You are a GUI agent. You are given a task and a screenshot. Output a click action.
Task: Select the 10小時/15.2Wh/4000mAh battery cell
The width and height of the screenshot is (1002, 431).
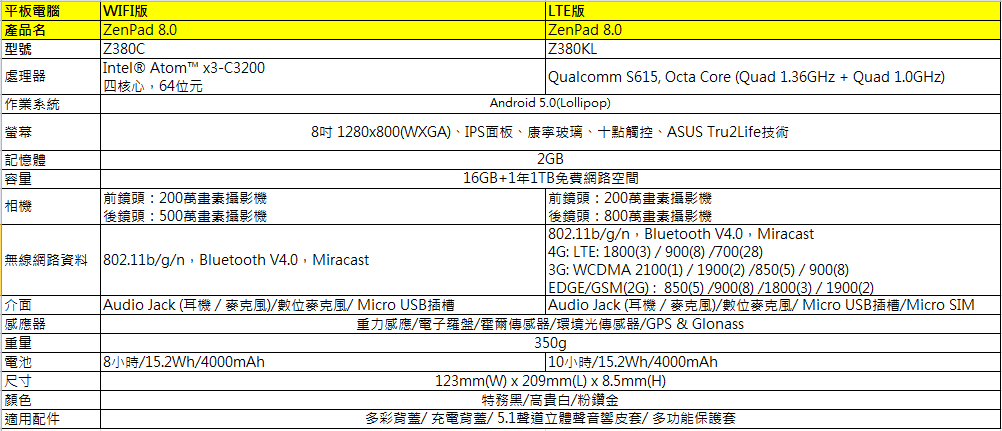772,363
